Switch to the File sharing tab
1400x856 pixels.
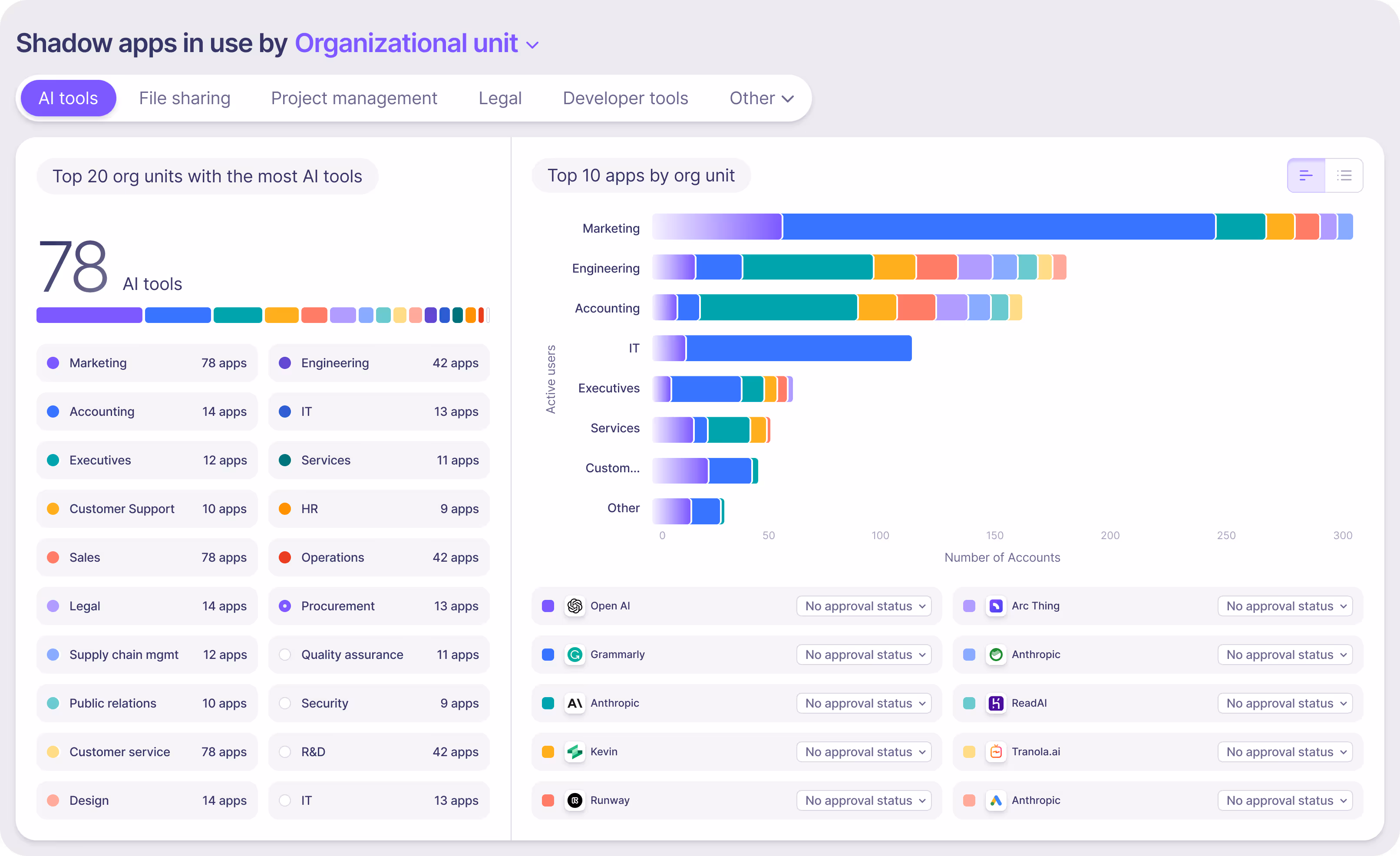click(x=185, y=98)
